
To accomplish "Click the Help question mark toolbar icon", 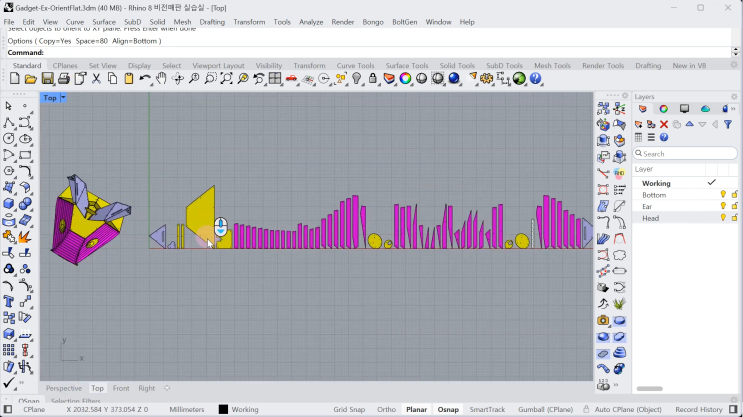I will pyautogui.click(x=535, y=79).
